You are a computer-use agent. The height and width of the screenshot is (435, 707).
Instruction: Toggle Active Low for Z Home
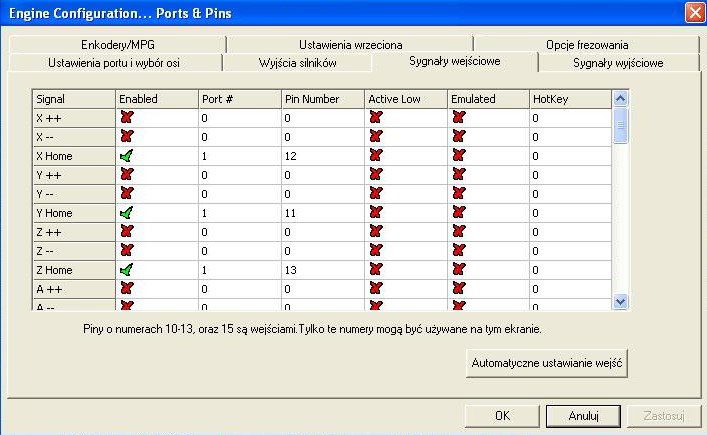376,269
